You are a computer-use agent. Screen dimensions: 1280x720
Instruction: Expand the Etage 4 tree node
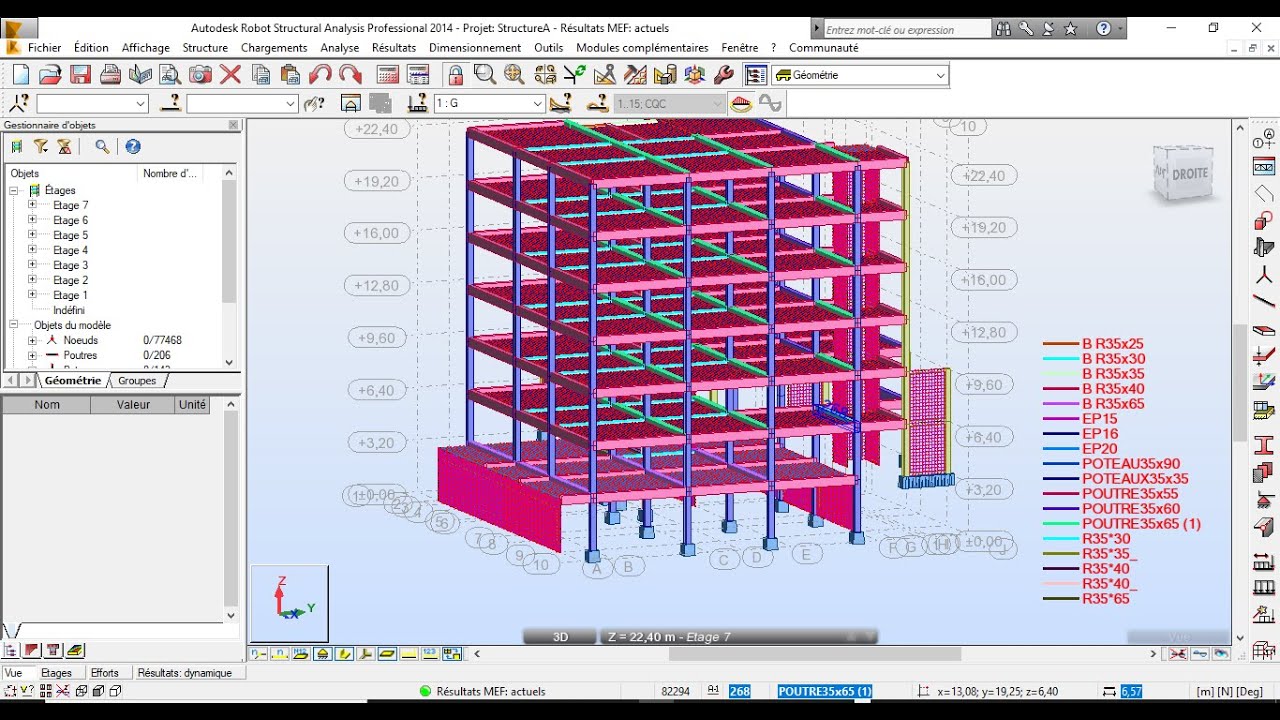pos(32,250)
